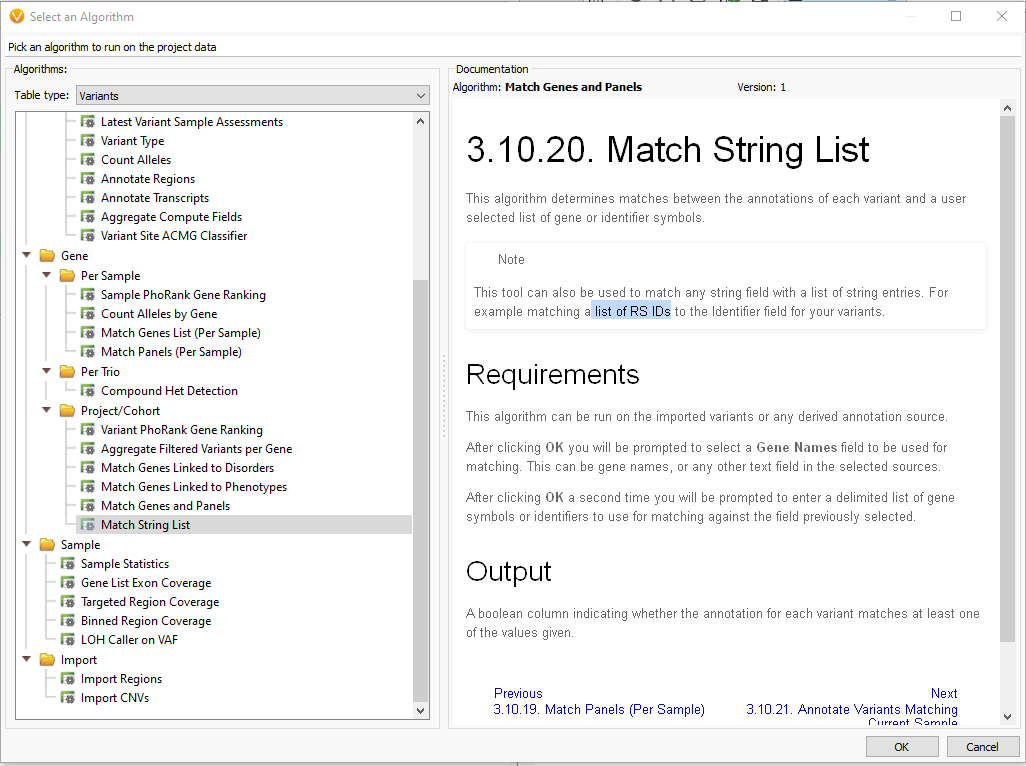
Task: Collapse the Import folder
Action: click(27, 659)
